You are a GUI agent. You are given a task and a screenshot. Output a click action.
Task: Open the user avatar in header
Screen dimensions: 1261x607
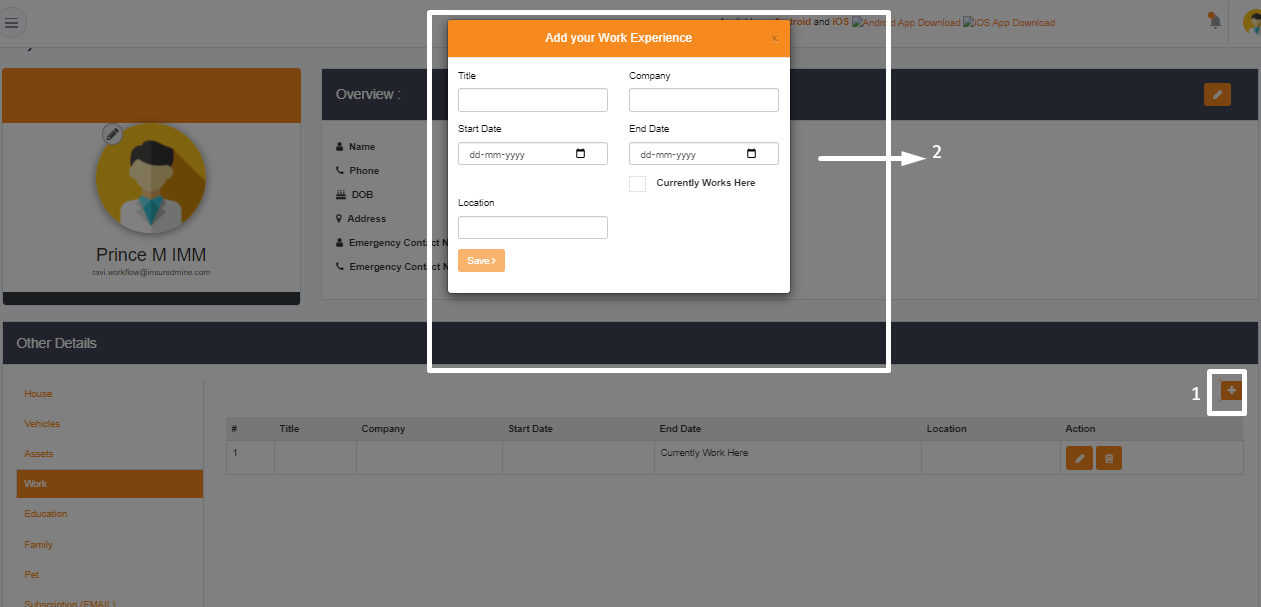click(1251, 21)
